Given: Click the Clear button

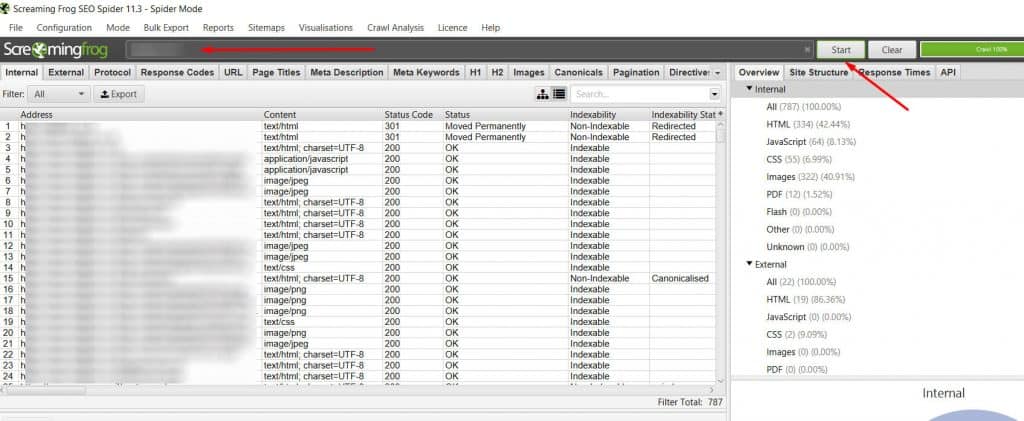Looking at the screenshot, I should [x=891, y=50].
